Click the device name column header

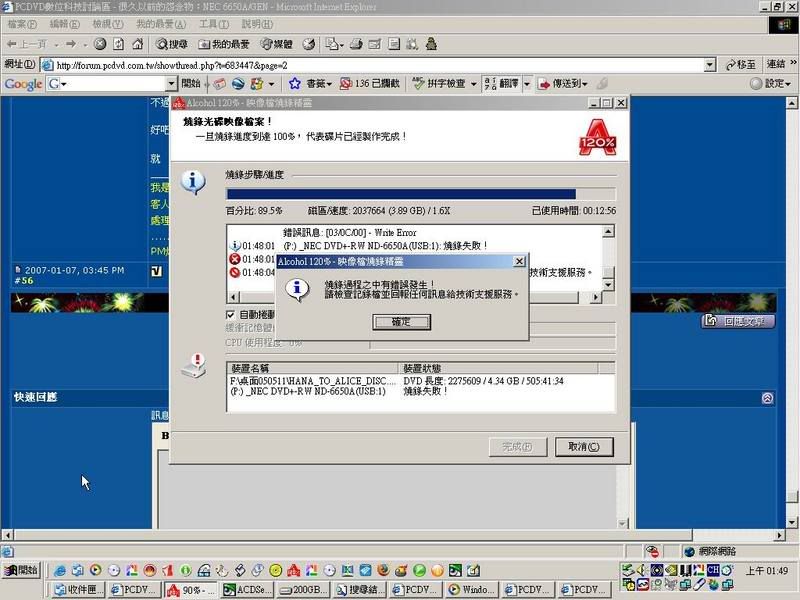(312, 368)
